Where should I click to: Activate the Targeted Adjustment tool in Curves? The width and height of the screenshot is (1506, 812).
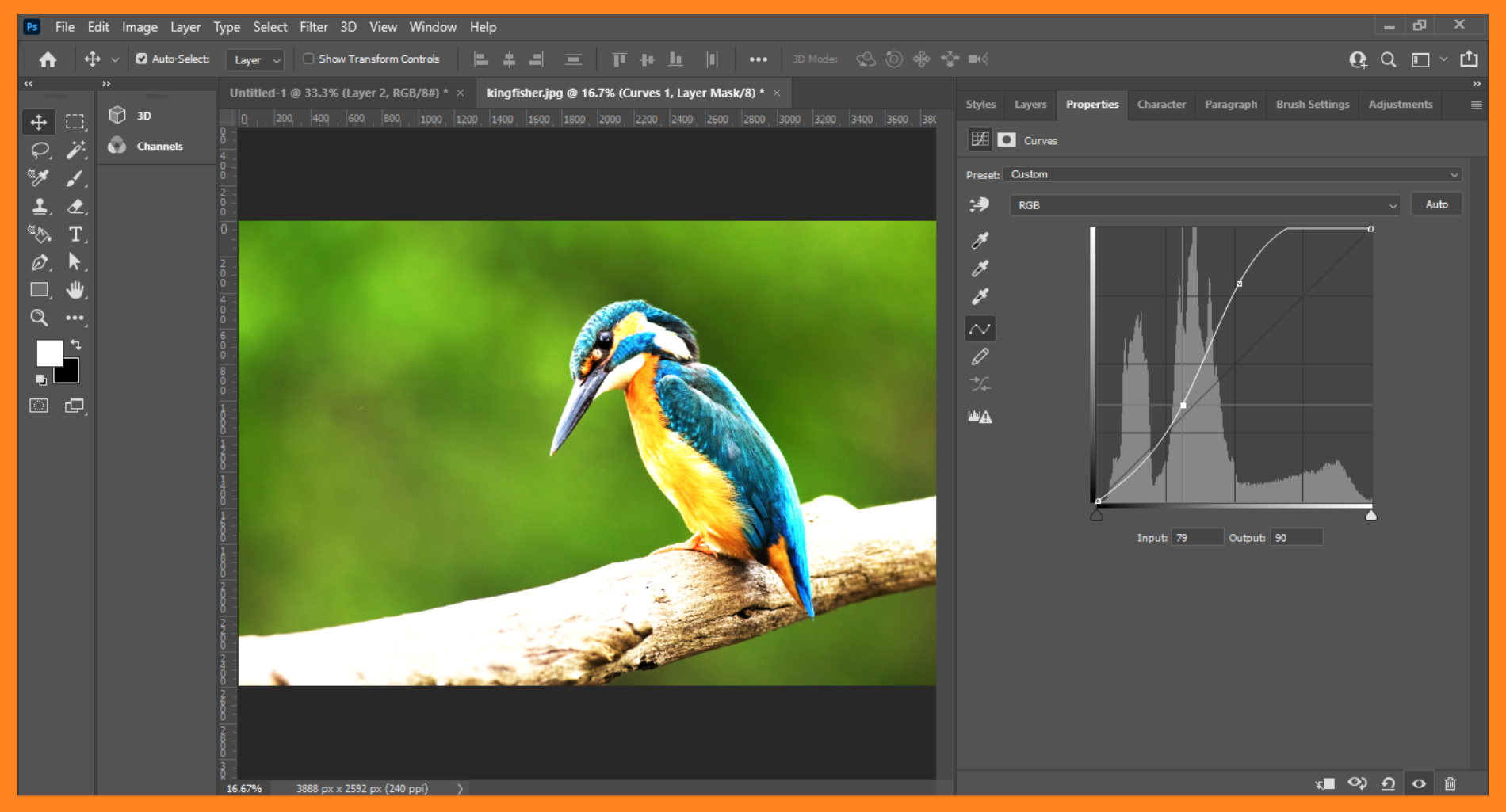tap(980, 204)
